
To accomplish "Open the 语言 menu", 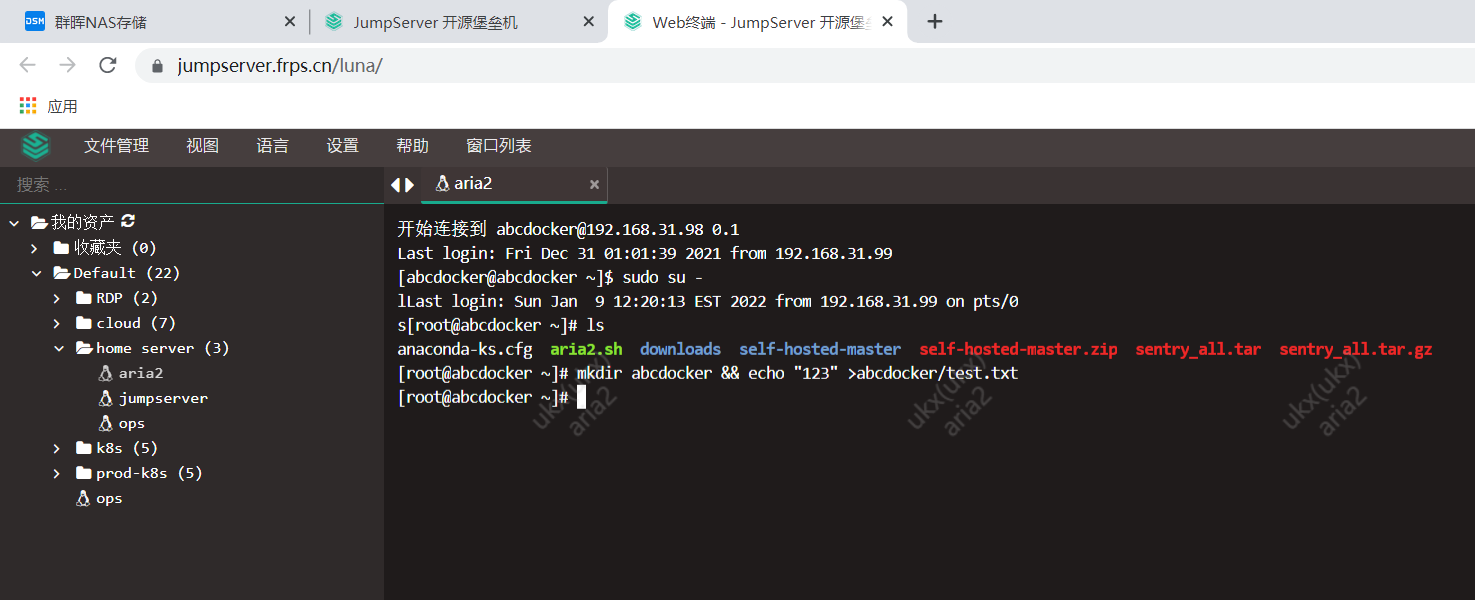I will 272,146.
